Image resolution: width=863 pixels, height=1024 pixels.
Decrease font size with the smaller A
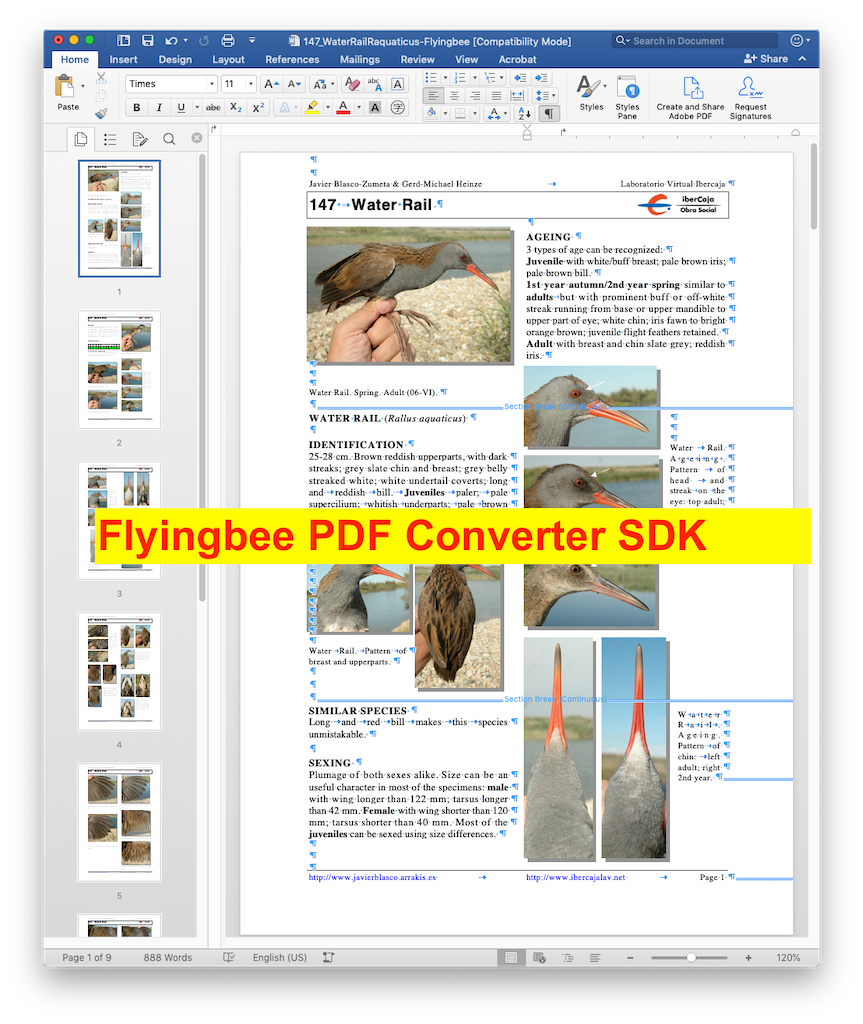[x=294, y=84]
